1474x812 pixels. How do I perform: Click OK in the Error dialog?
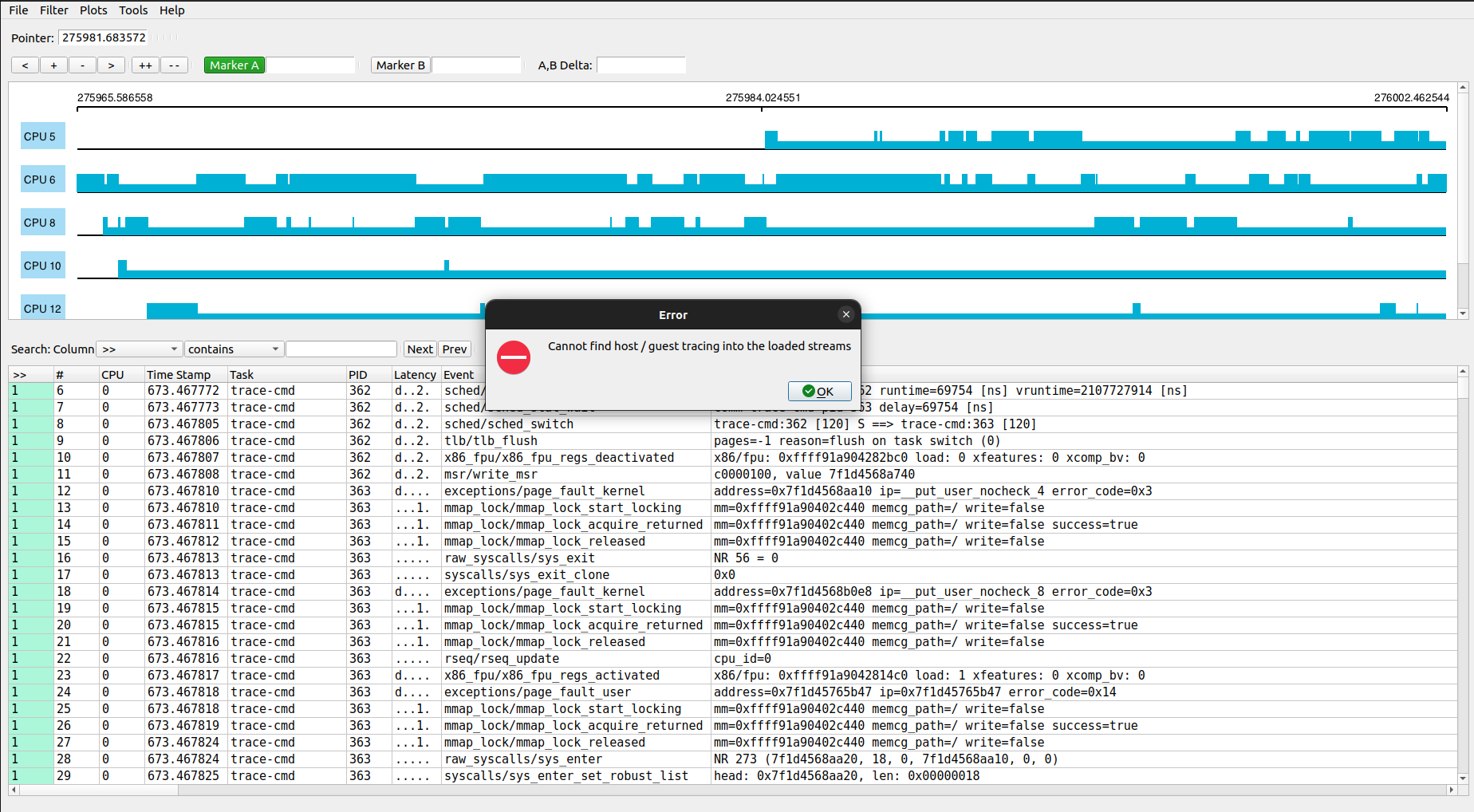coord(819,391)
